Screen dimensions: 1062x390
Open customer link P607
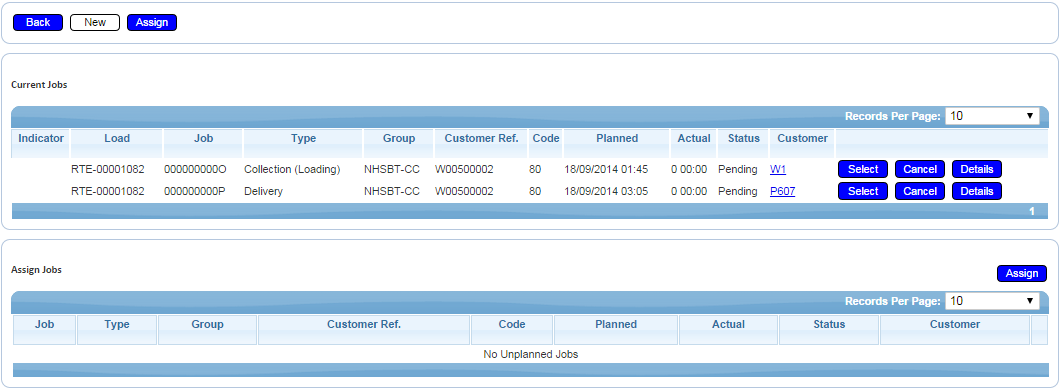pyautogui.click(x=782, y=191)
